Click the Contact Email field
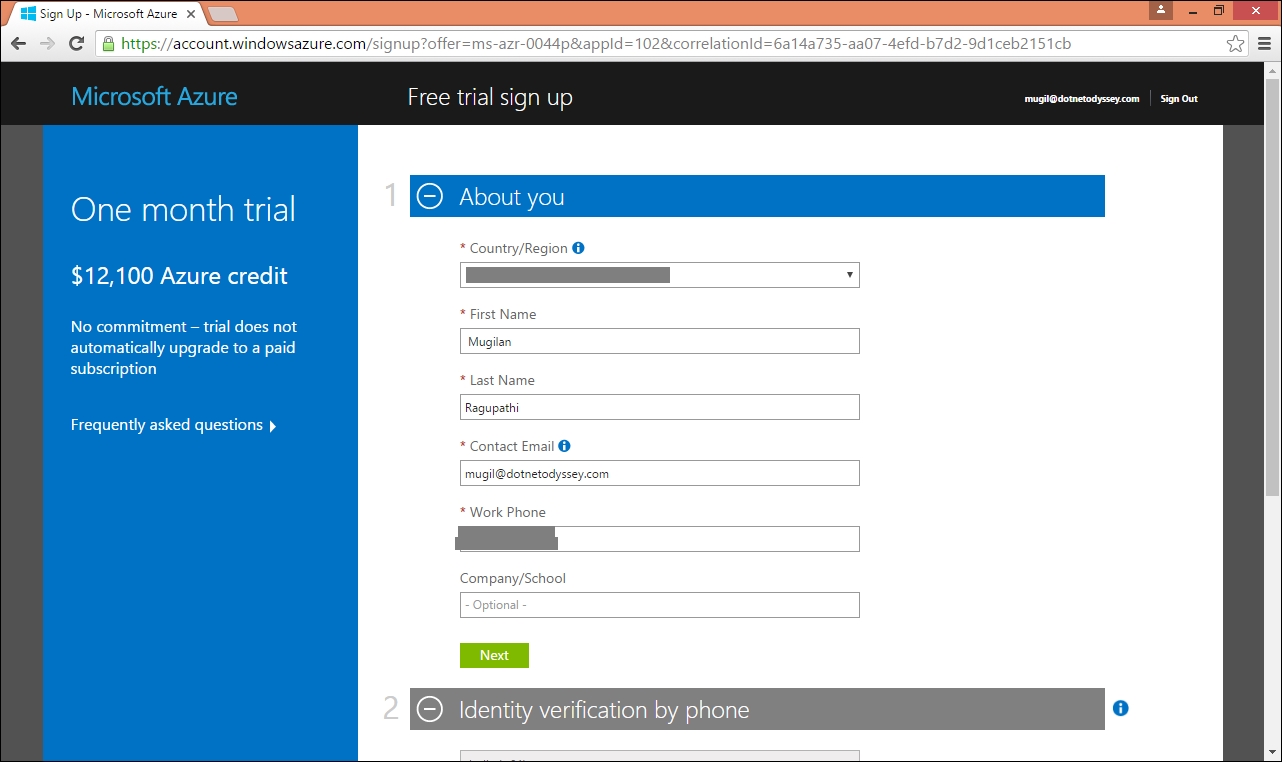The height and width of the screenshot is (762, 1282). coord(660,473)
